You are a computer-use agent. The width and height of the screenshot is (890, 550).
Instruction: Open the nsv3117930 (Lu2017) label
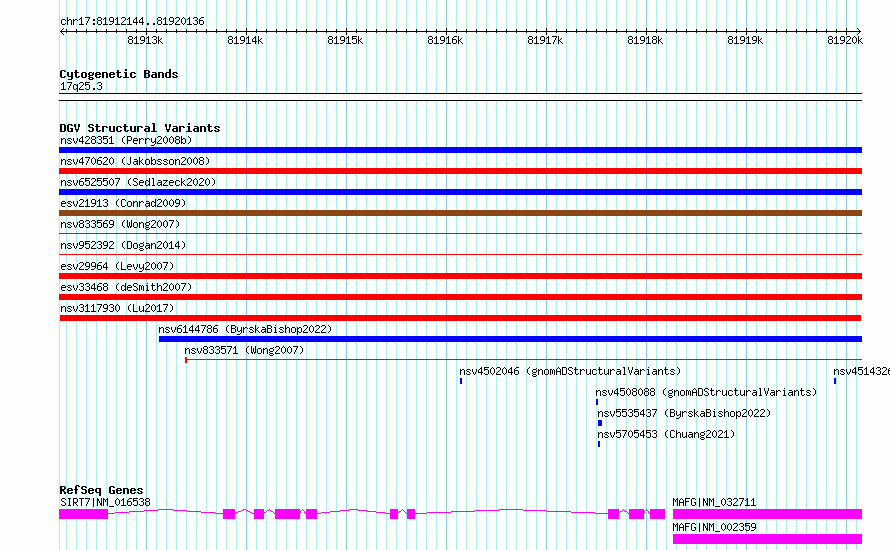tap(117, 308)
